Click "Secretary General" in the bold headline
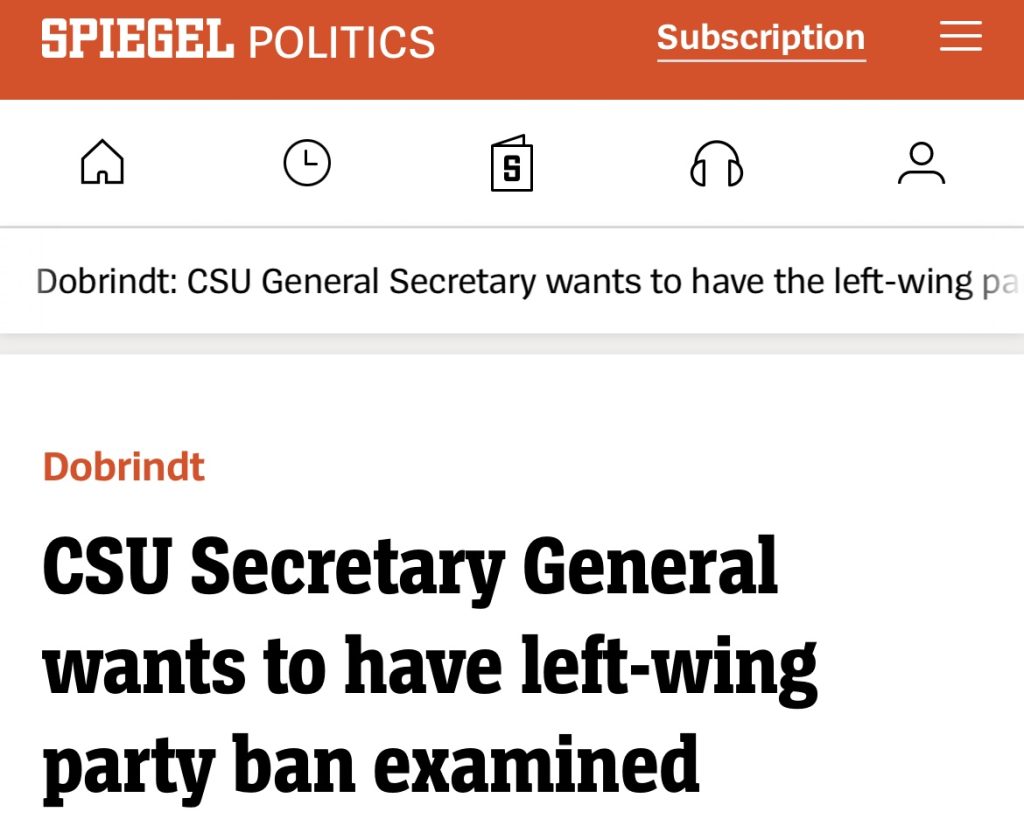The height and width of the screenshot is (840, 1024). coord(484,568)
